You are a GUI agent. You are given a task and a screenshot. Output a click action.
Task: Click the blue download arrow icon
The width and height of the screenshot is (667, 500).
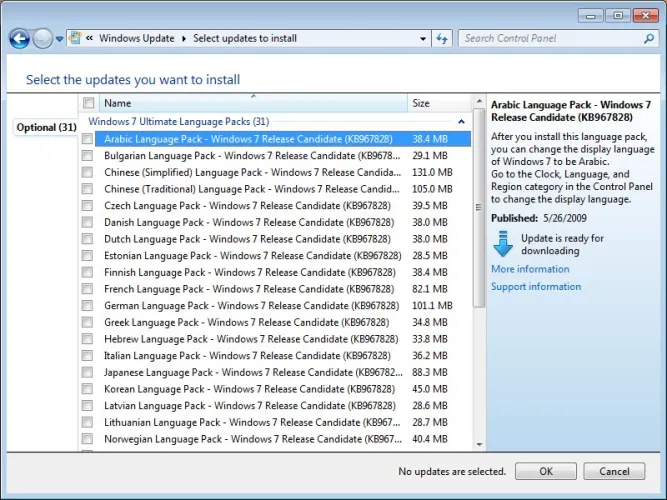point(503,244)
